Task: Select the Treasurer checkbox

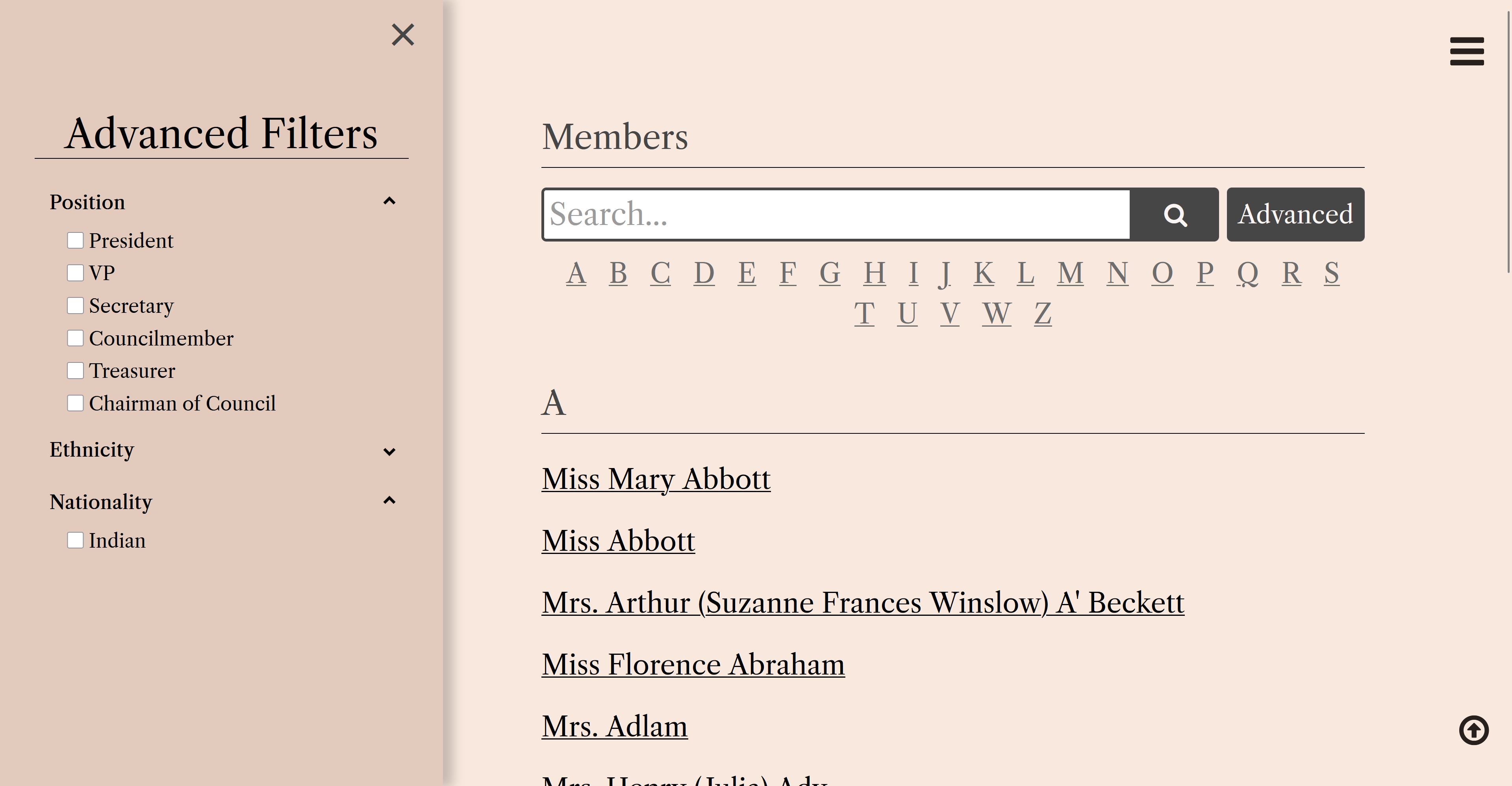Action: [x=75, y=371]
